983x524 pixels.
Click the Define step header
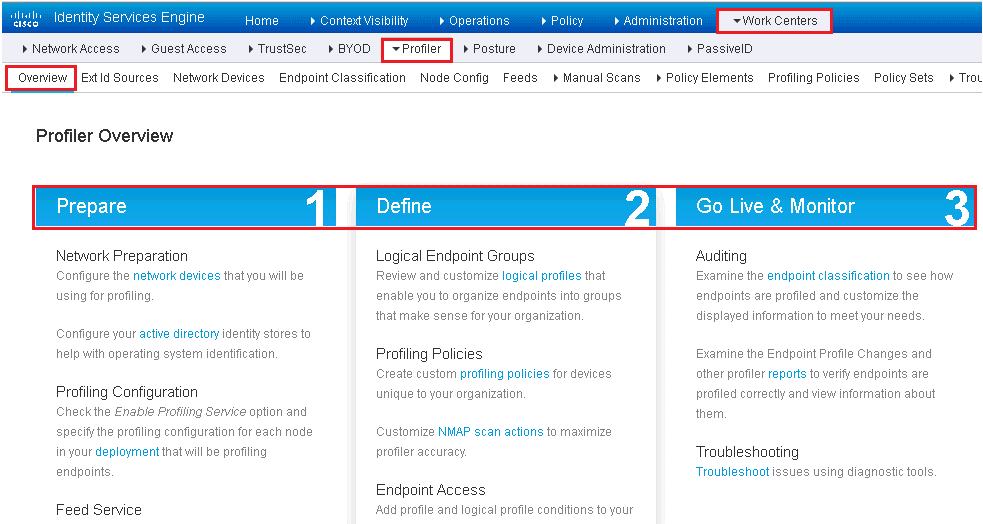(x=506, y=207)
